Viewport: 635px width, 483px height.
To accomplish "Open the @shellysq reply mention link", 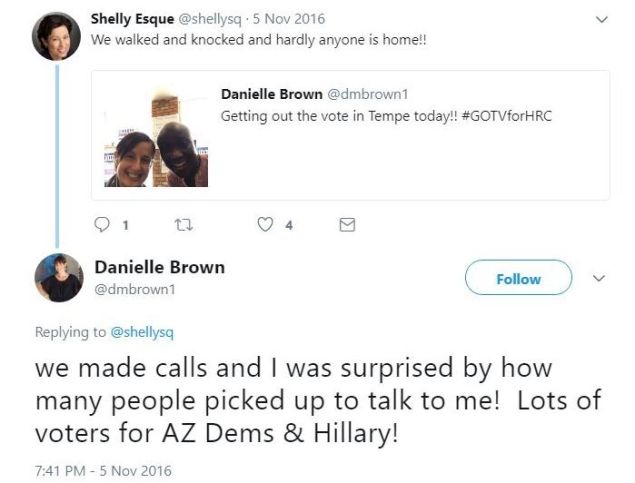I will coord(142,332).
